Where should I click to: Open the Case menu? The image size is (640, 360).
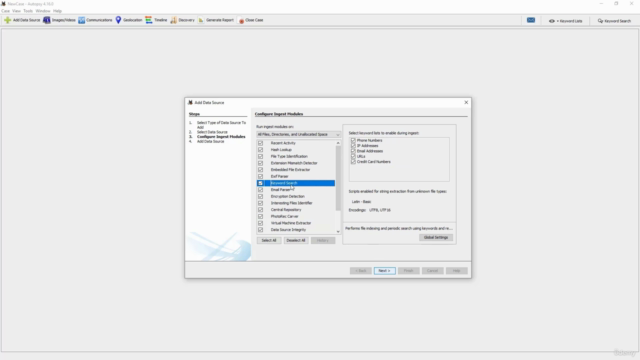tap(5, 11)
